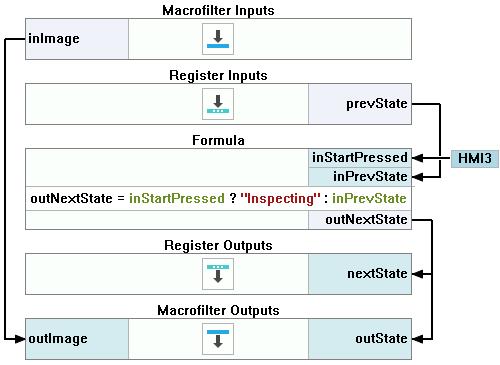
Task: Click the Macrofilter Inputs title
Action: tap(218, 10)
